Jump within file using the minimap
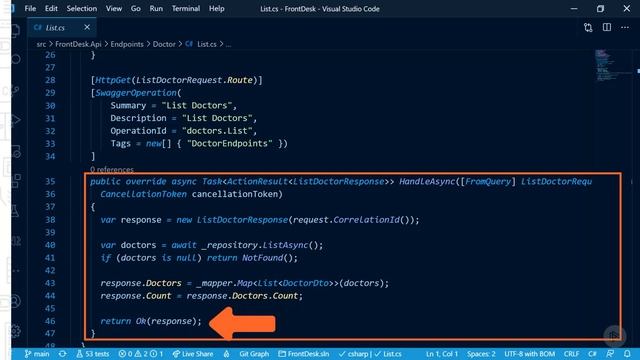The width and height of the screenshot is (640, 360). [x=612, y=65]
